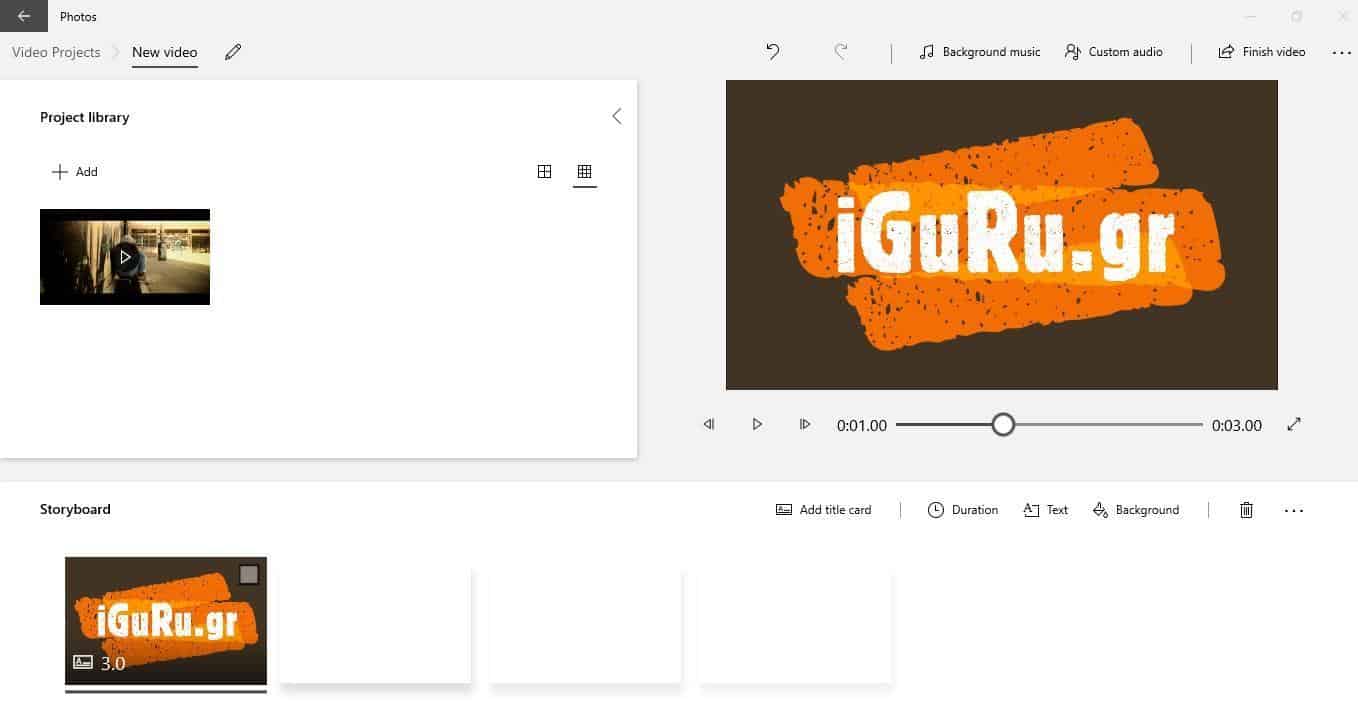
Task: Close the Photos window
Action: (1343, 16)
